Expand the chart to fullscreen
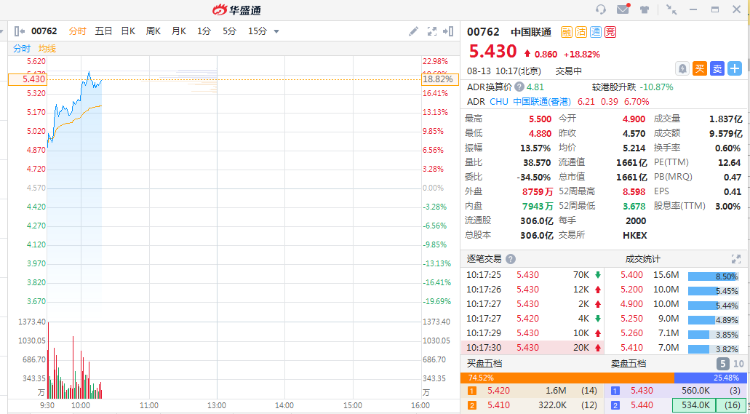 click(432, 32)
